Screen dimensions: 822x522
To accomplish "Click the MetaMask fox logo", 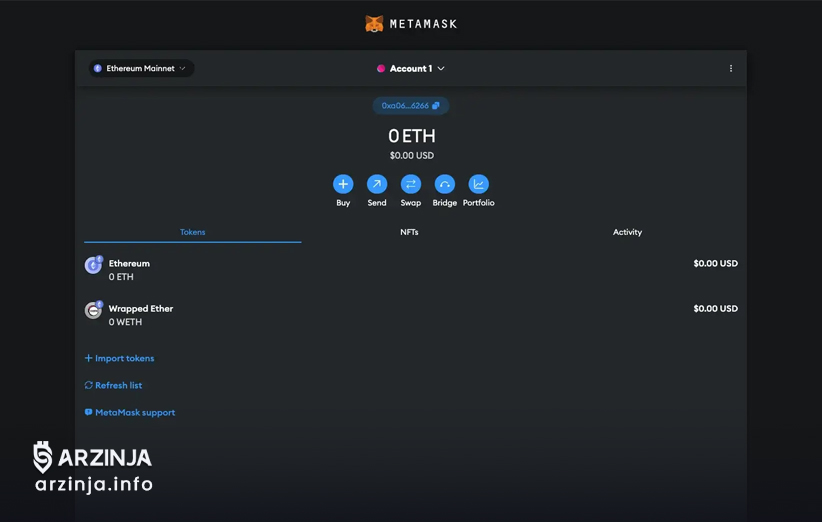I will tap(374, 24).
